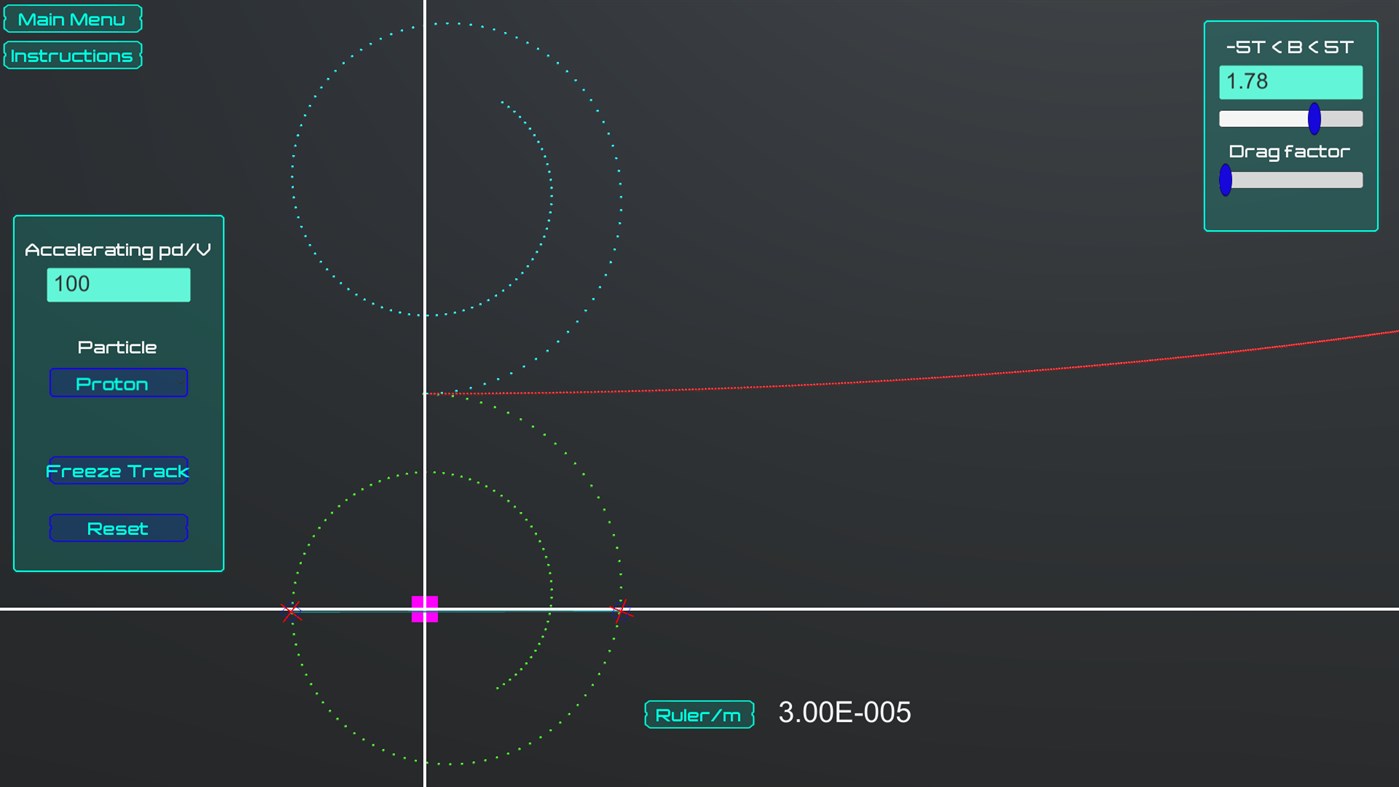Click the ruler distance readout 3.00E-005
Image resolution: width=1399 pixels, height=787 pixels.
tap(843, 713)
